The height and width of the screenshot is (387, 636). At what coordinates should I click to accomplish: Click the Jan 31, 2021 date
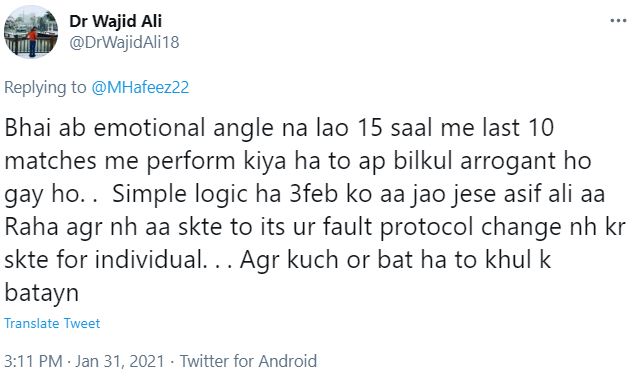click(x=120, y=361)
